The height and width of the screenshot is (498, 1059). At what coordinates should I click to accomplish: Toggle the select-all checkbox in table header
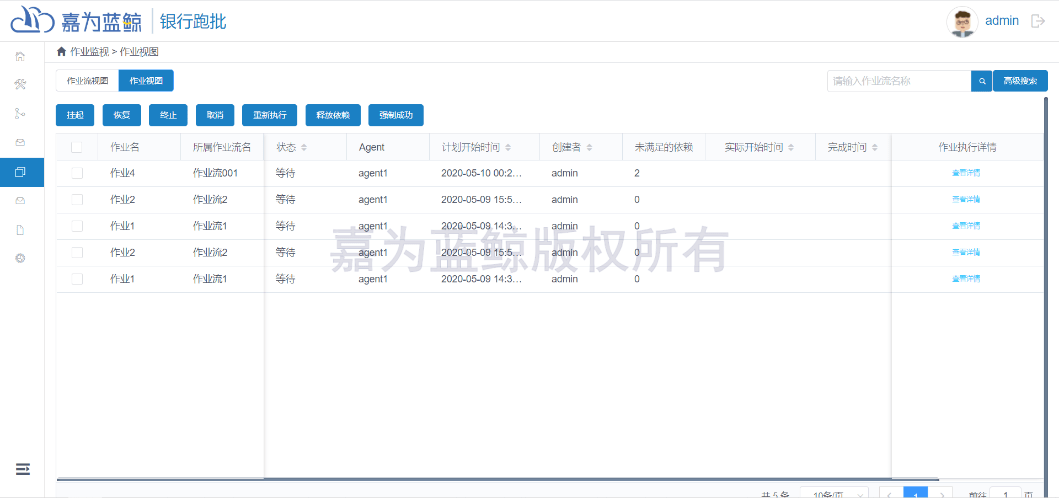(x=77, y=147)
